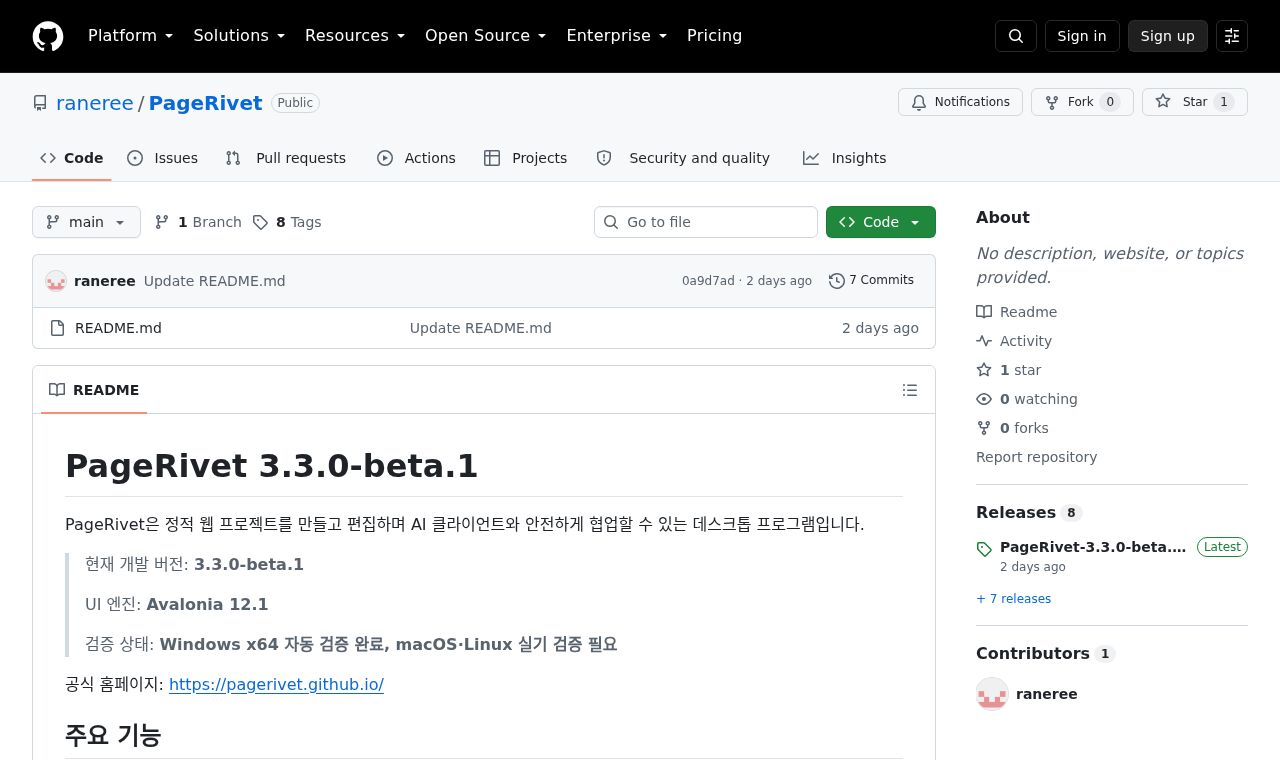Open the Actions tab
The image size is (1280, 760).
[416, 158]
